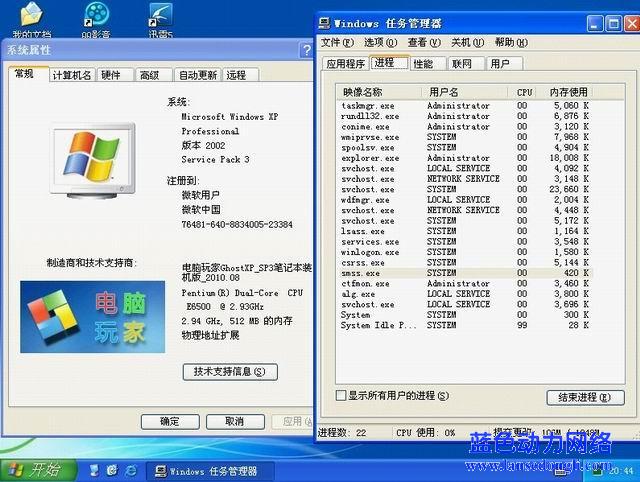
Task: Click the Task Manager title bar icon
Action: [324, 23]
